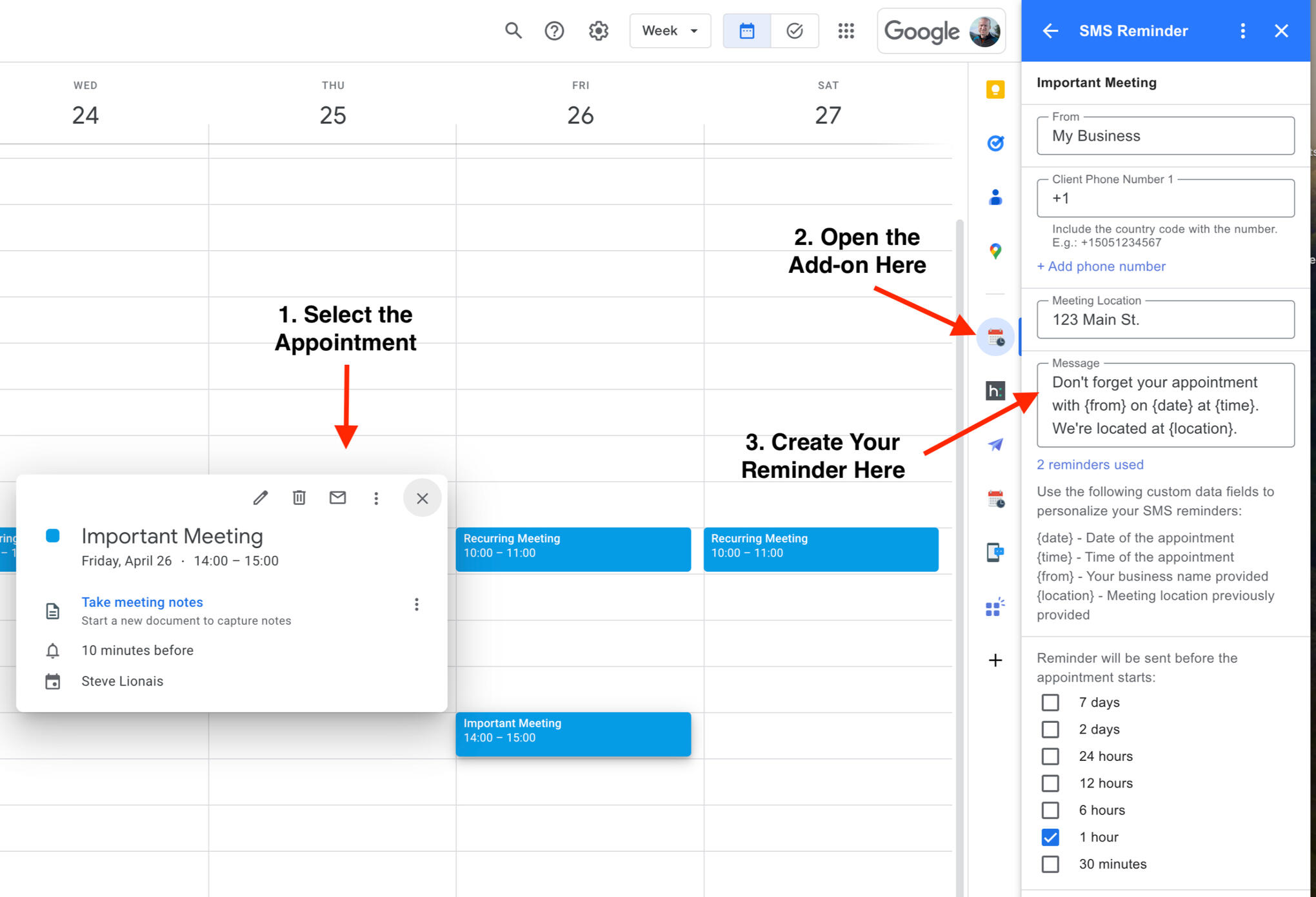Uncheck the 1 hour reminder

1050,837
